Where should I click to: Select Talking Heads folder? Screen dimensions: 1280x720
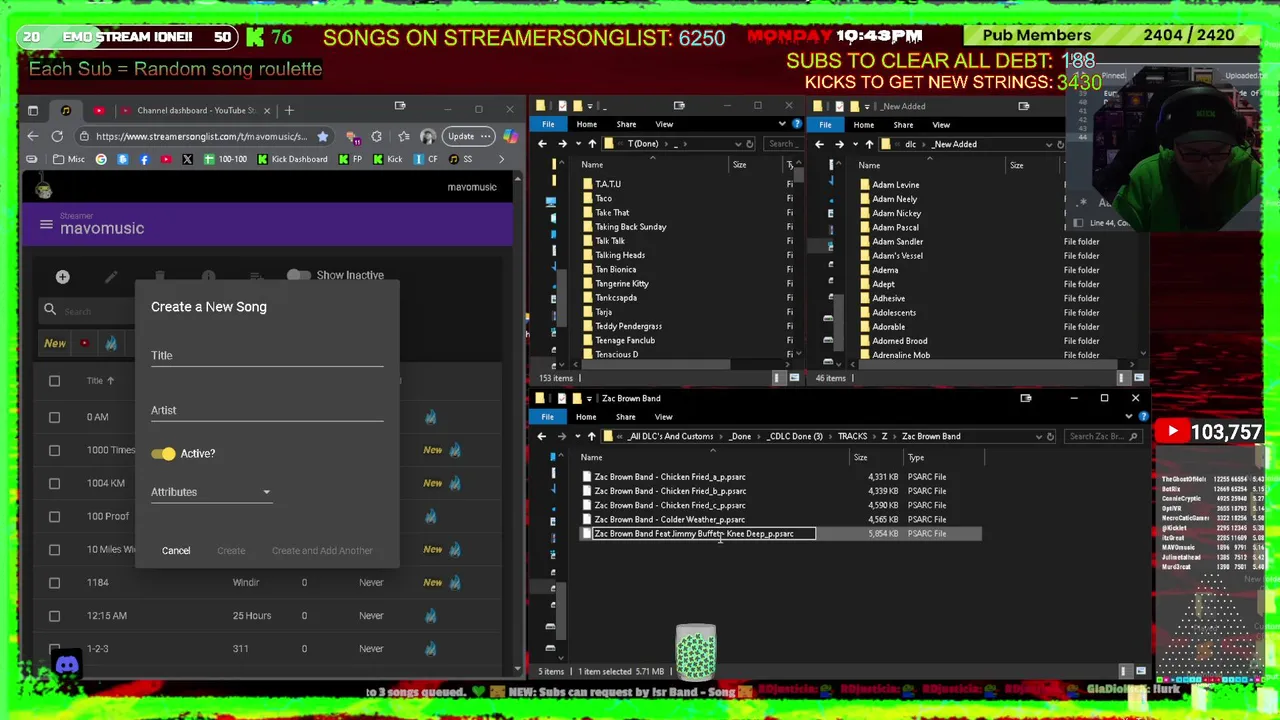coord(620,255)
